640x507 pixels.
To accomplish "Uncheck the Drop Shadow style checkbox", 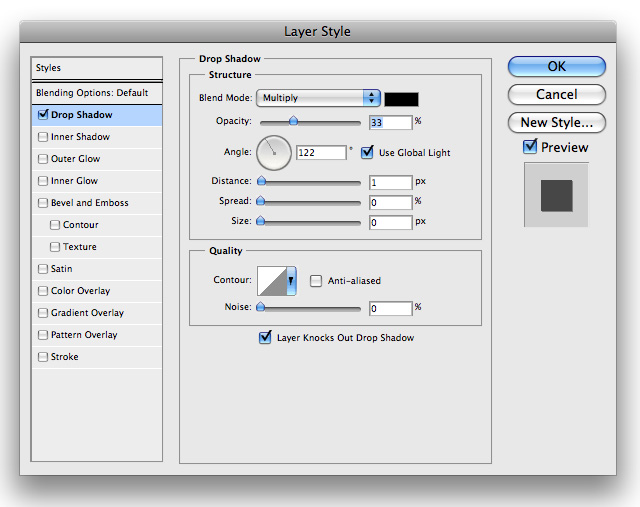I will [x=43, y=114].
